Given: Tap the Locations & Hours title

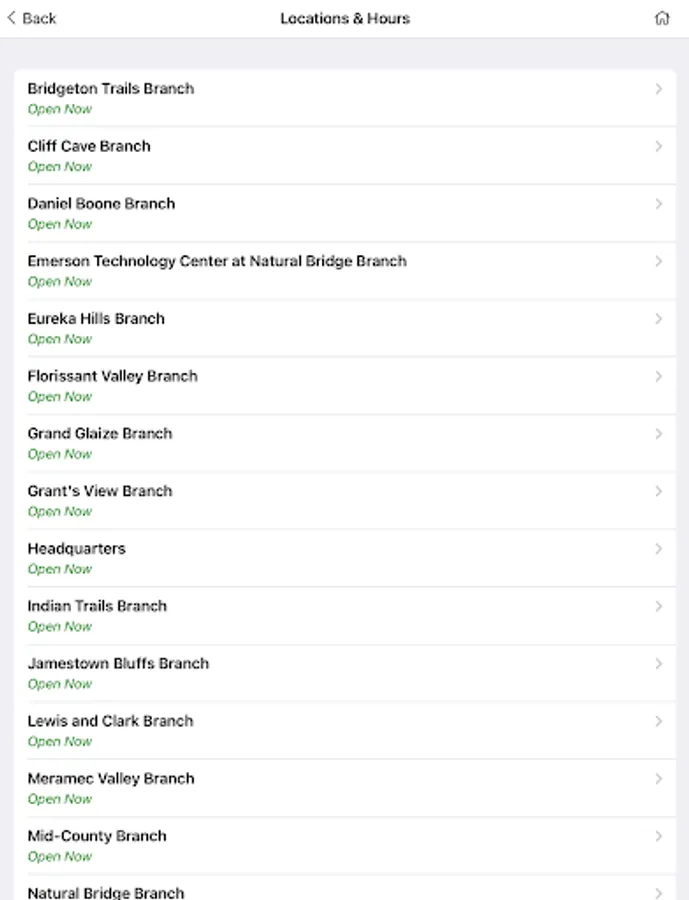Looking at the screenshot, I should coord(345,18).
